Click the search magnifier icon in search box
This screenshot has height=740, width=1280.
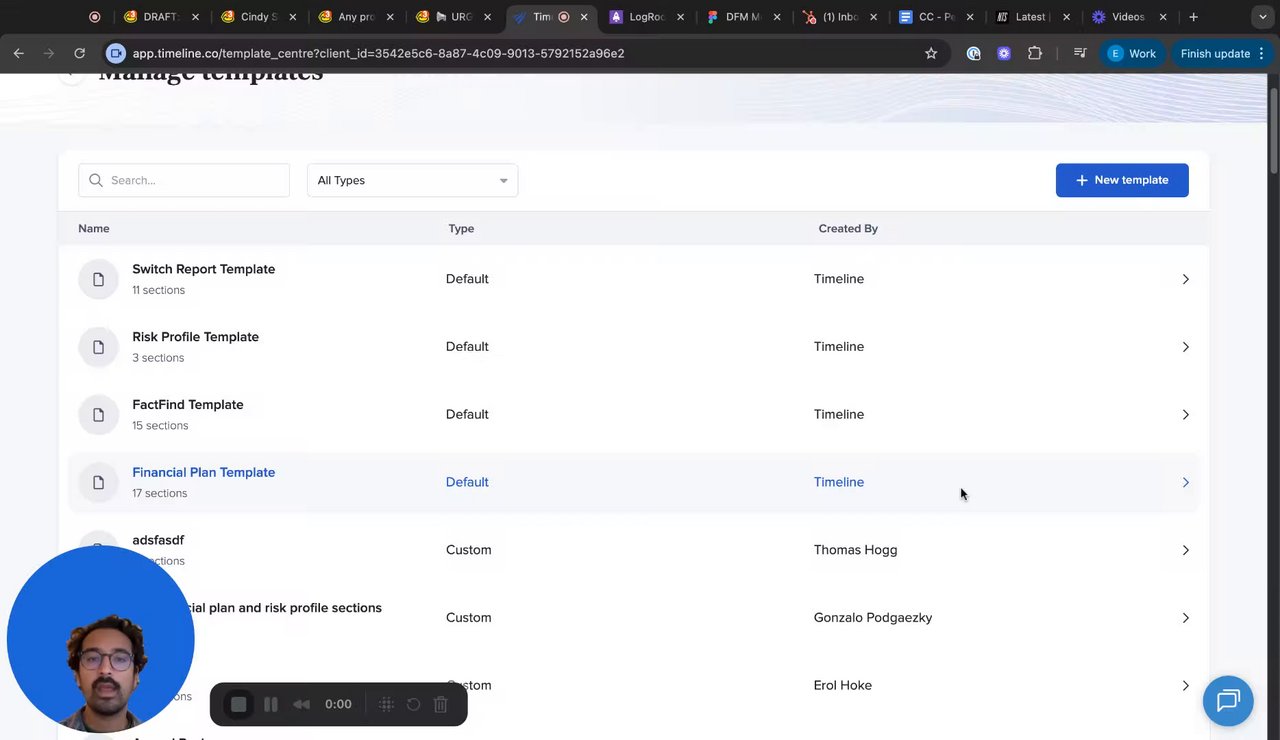pos(96,180)
